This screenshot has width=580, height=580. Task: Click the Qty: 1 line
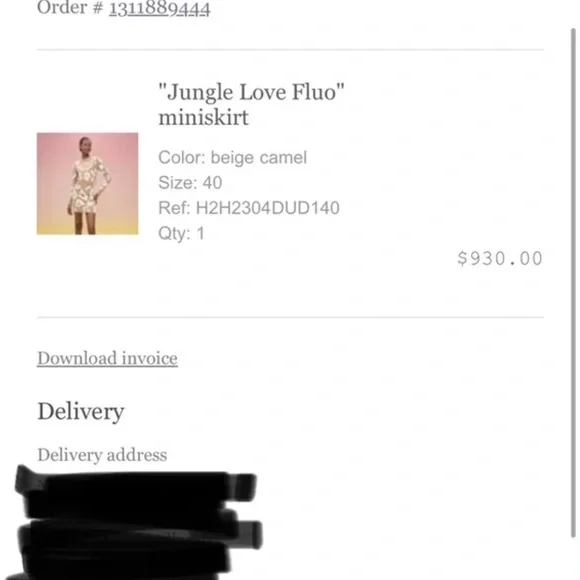point(181,233)
